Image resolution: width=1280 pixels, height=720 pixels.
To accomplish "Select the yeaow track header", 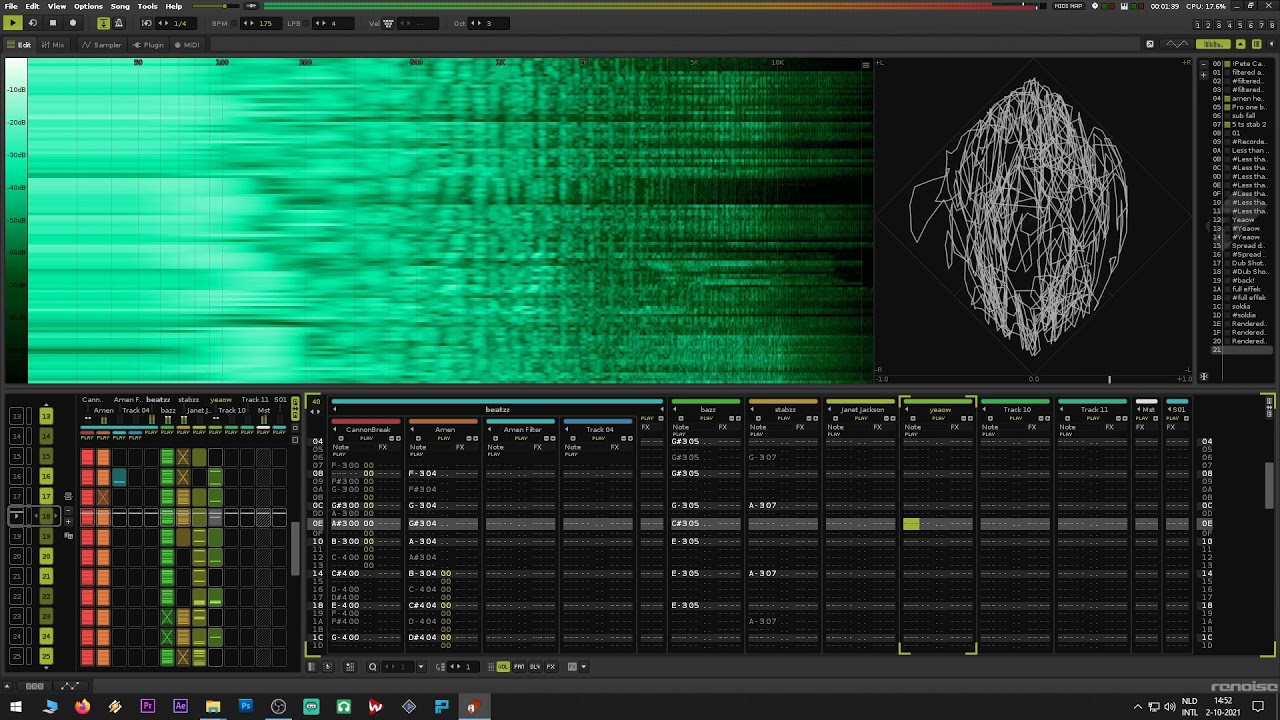I will coord(940,409).
